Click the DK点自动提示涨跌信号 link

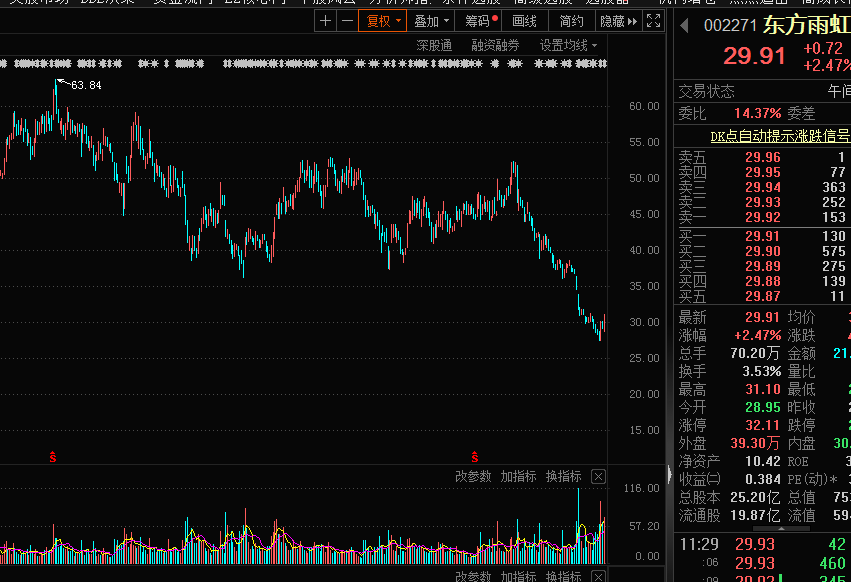(x=779, y=136)
